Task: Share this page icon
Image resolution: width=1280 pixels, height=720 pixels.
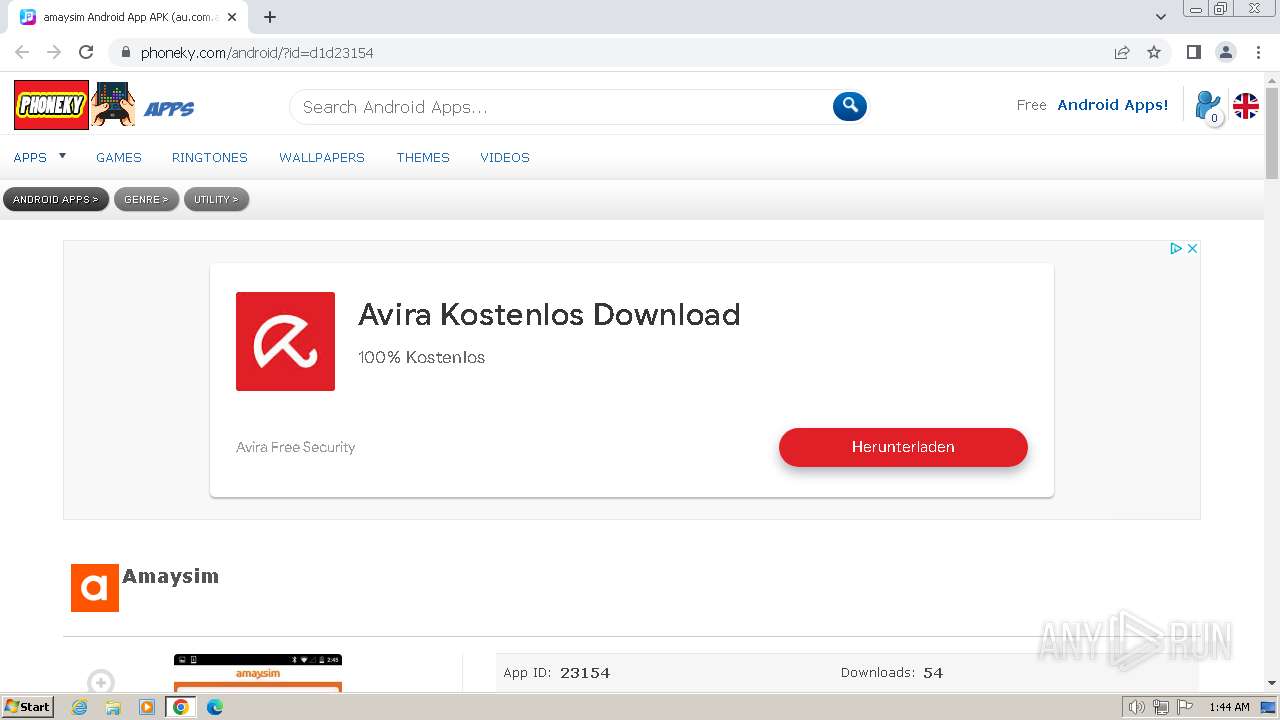Action: [1122, 52]
